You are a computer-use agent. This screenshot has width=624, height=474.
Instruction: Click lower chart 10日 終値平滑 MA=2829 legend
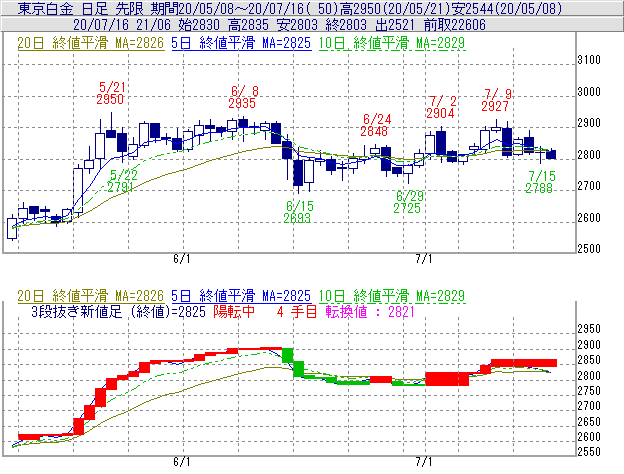(392, 296)
